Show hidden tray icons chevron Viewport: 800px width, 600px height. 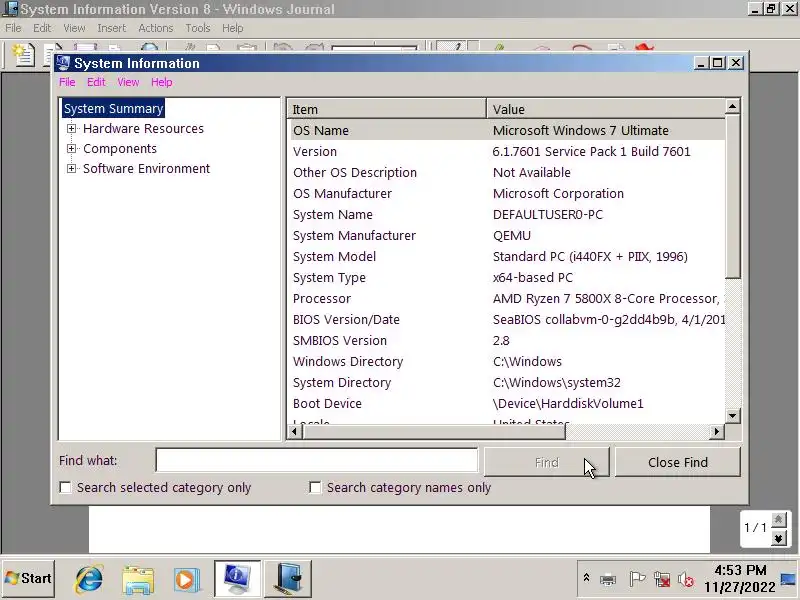586,578
